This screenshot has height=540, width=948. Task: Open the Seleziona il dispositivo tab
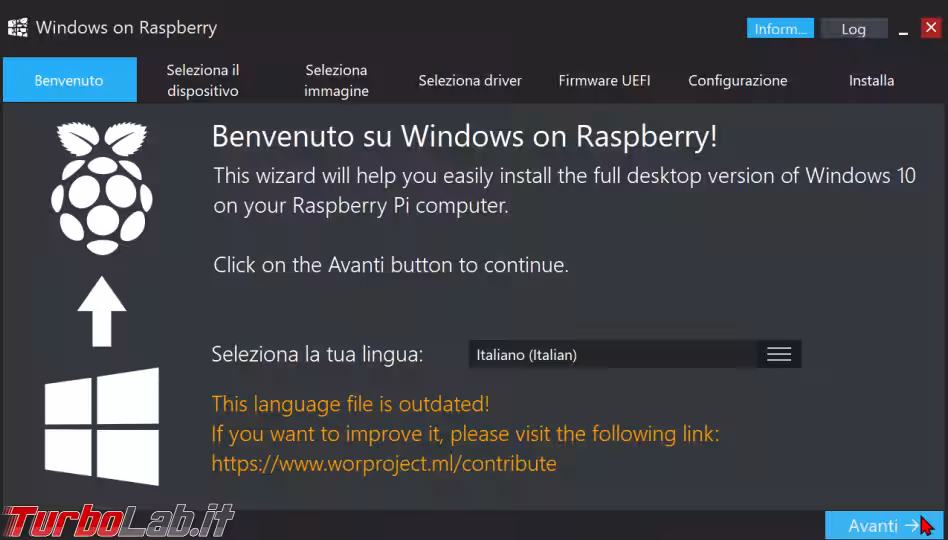pos(203,80)
